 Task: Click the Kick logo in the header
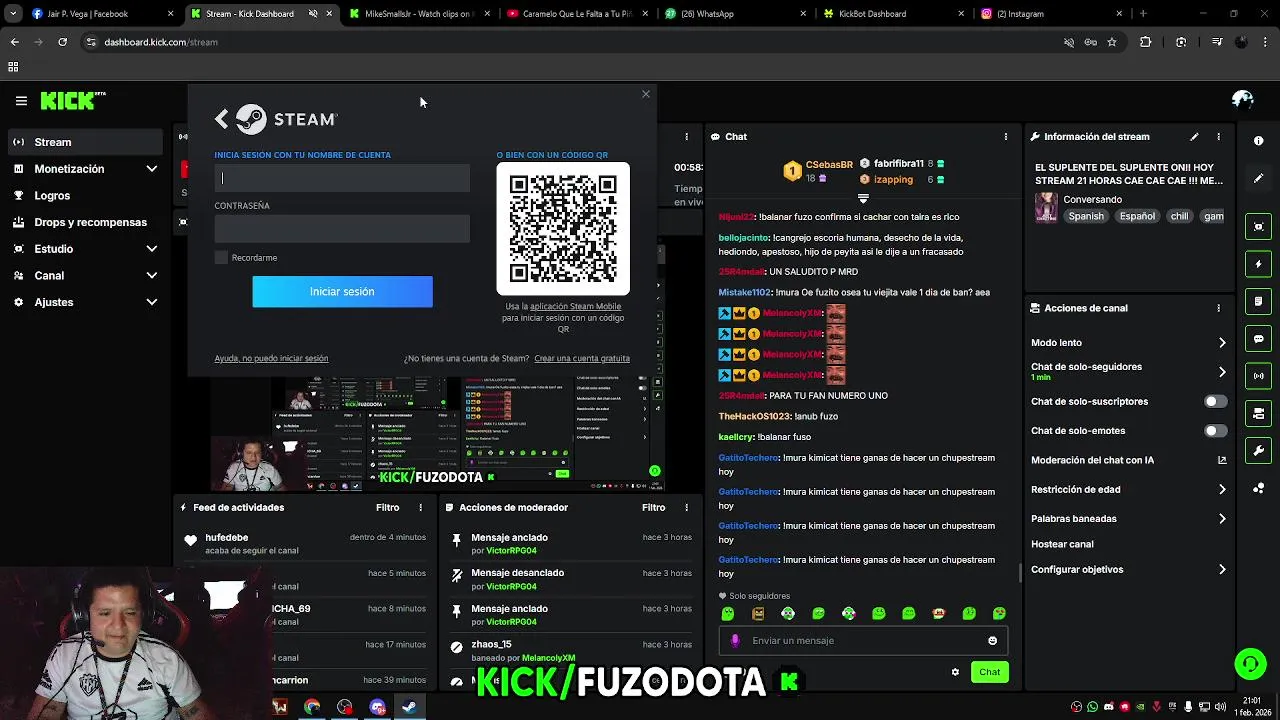click(73, 100)
